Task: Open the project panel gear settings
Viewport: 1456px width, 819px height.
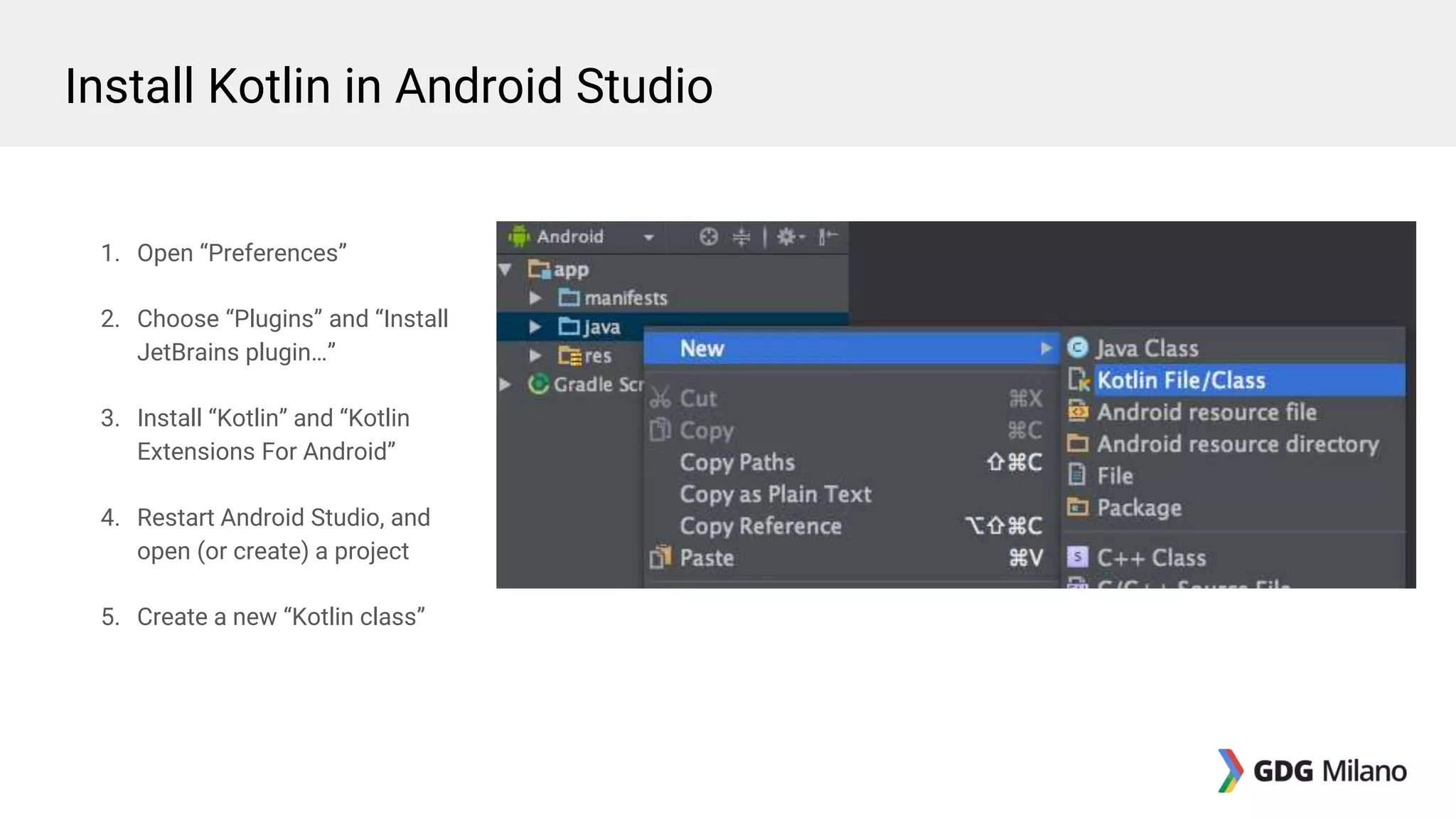Action: click(789, 236)
